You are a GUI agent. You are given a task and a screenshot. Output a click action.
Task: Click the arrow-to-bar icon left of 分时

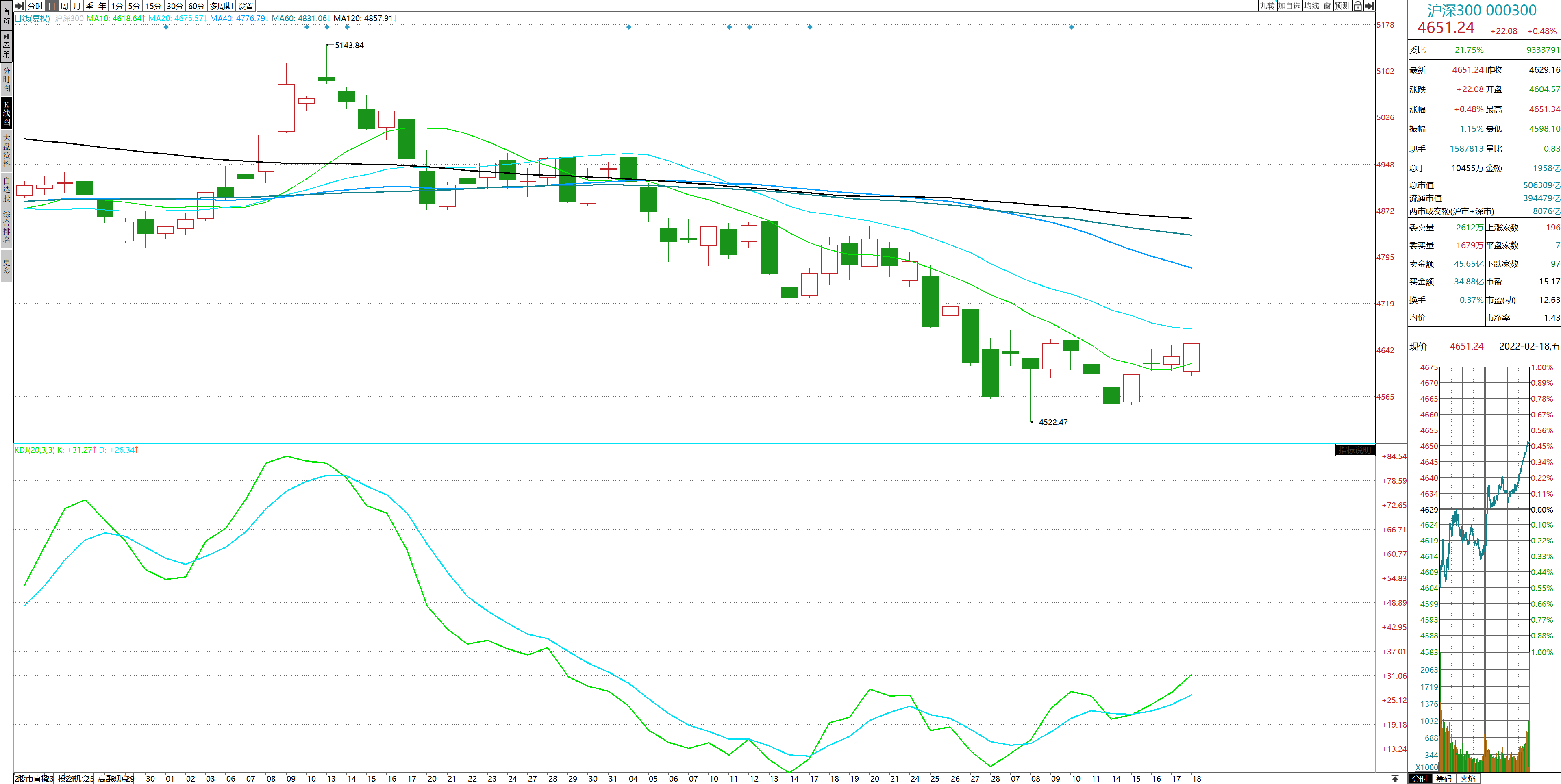click(x=20, y=6)
